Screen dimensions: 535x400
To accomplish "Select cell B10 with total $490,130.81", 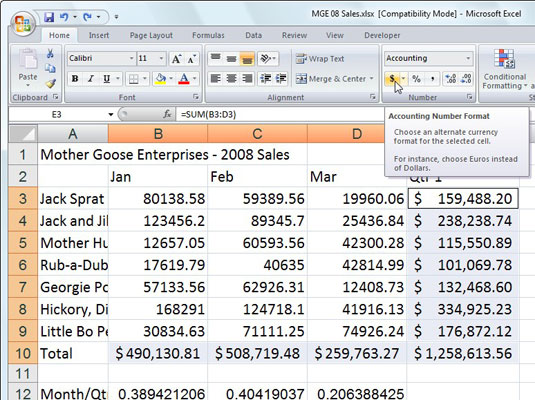I will point(158,353).
